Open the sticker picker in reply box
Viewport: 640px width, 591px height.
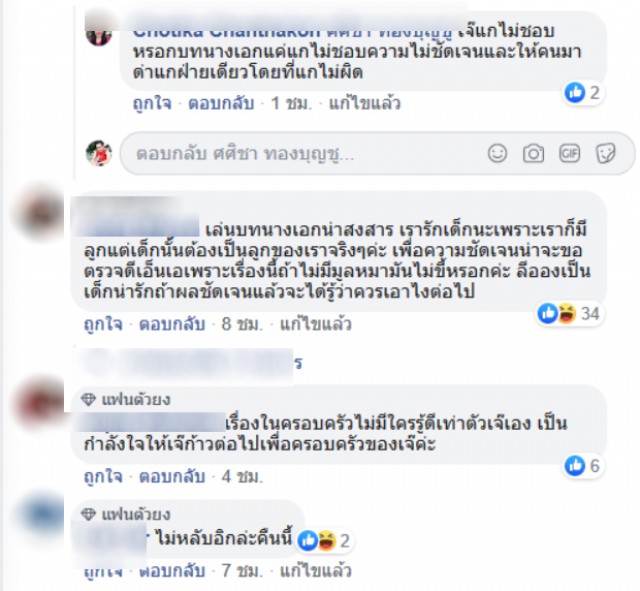click(605, 154)
